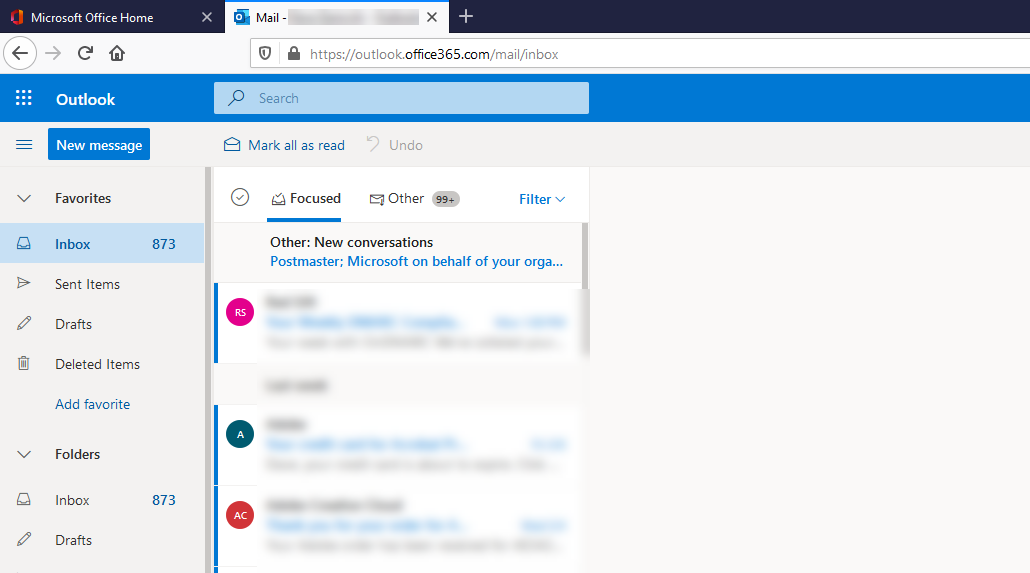Collapse the Folders section chevron

coord(24,454)
